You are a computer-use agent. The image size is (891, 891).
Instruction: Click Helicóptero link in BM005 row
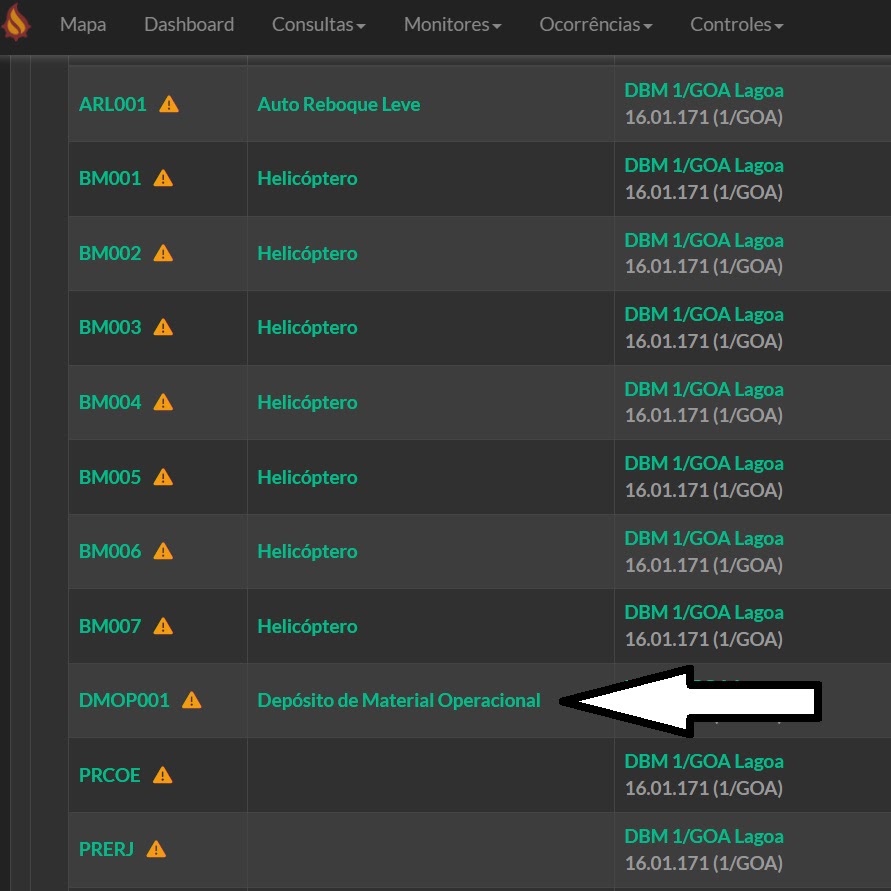point(307,478)
